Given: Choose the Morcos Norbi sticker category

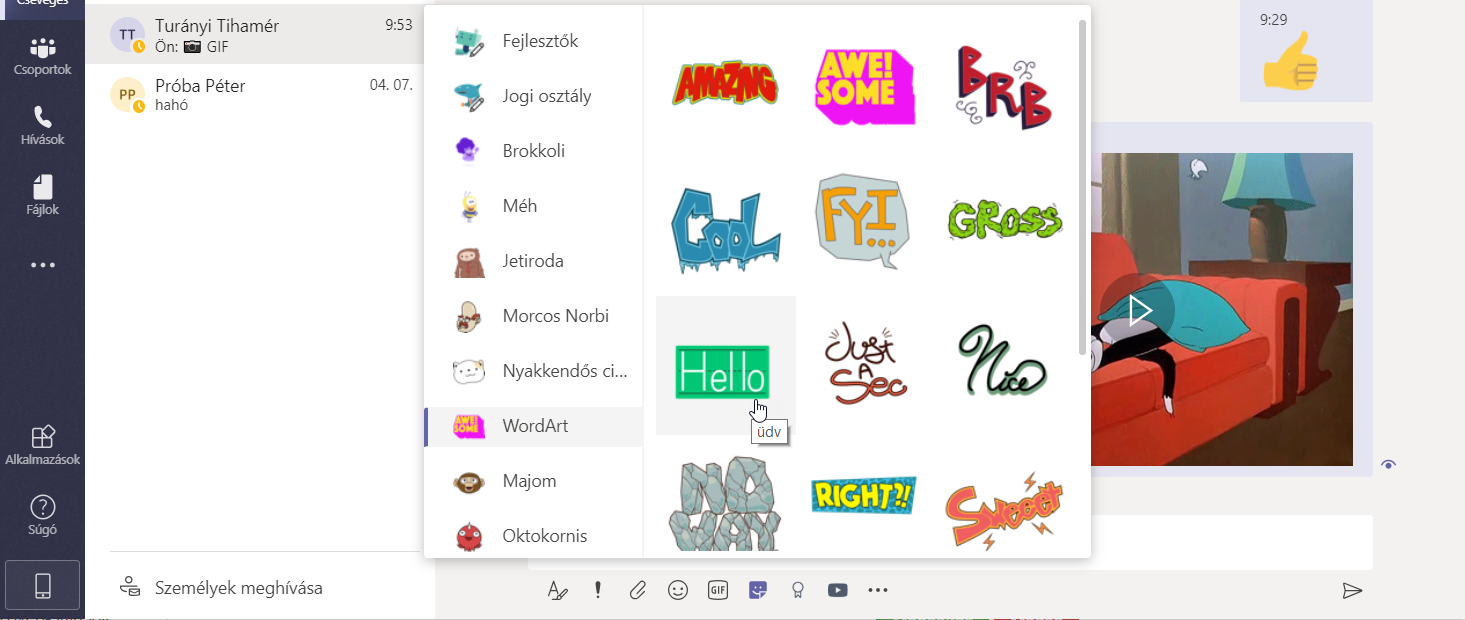Looking at the screenshot, I should (555, 316).
